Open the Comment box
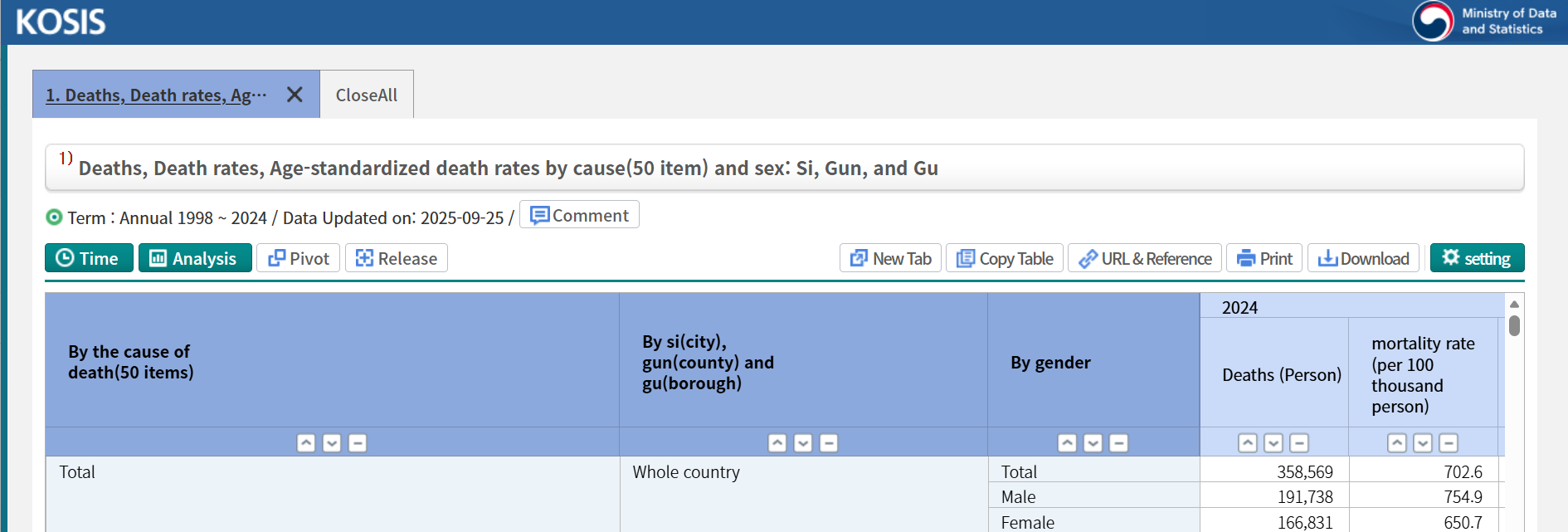Image resolution: width=1568 pixels, height=532 pixels. [579, 216]
